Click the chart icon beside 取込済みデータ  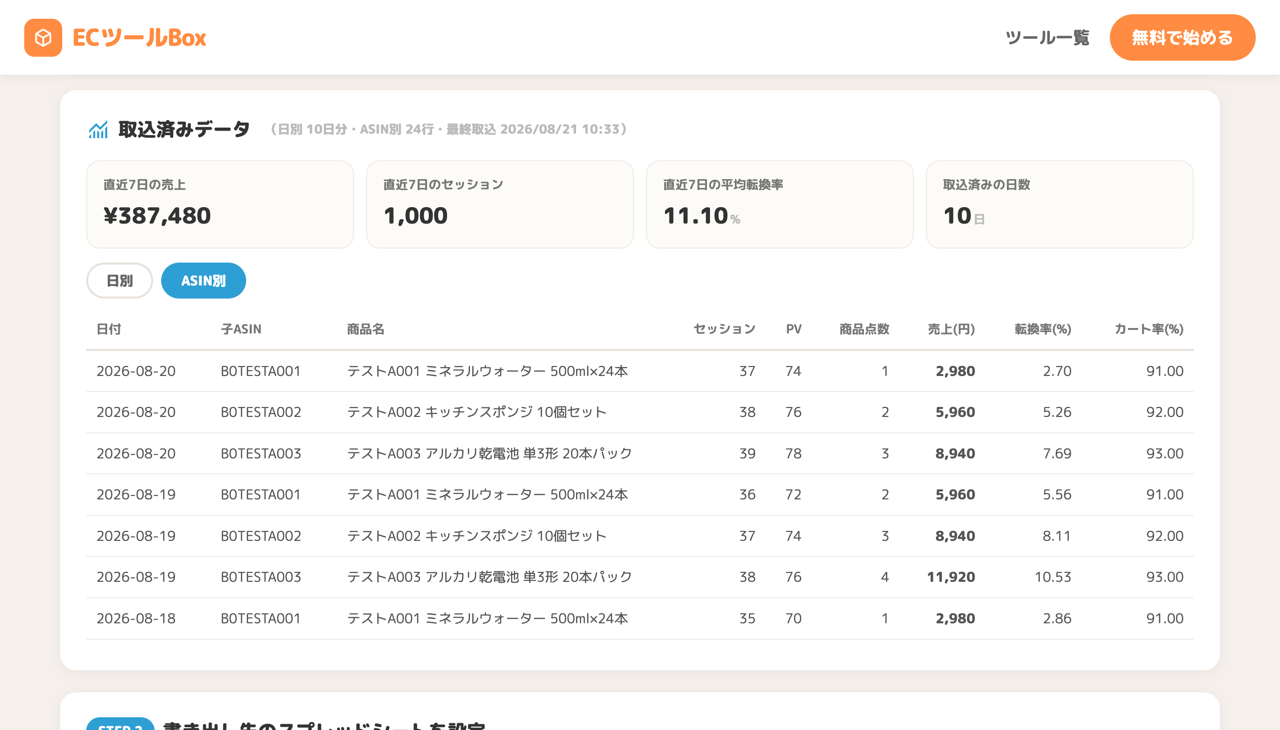98,129
